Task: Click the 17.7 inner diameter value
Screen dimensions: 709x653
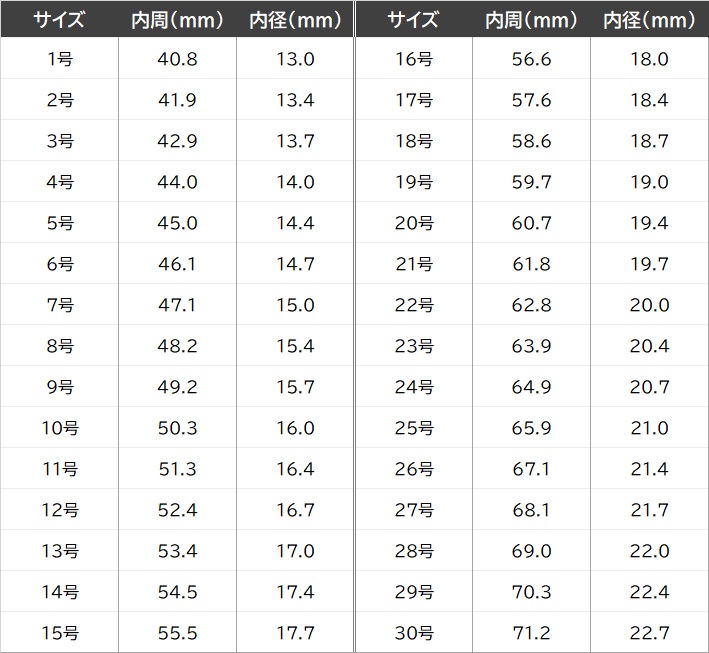Action: (x=295, y=633)
